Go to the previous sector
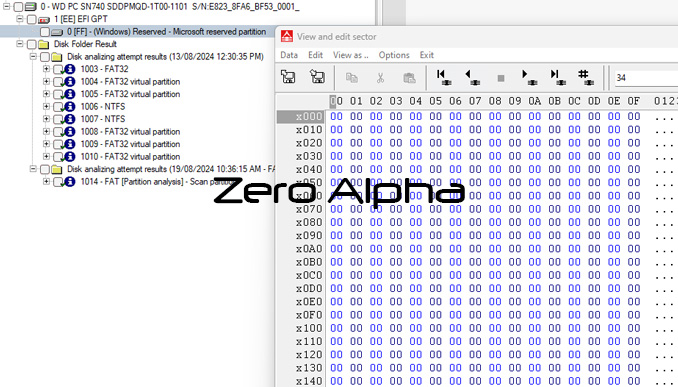Screen dimensions: 678x387 [x=472, y=77]
